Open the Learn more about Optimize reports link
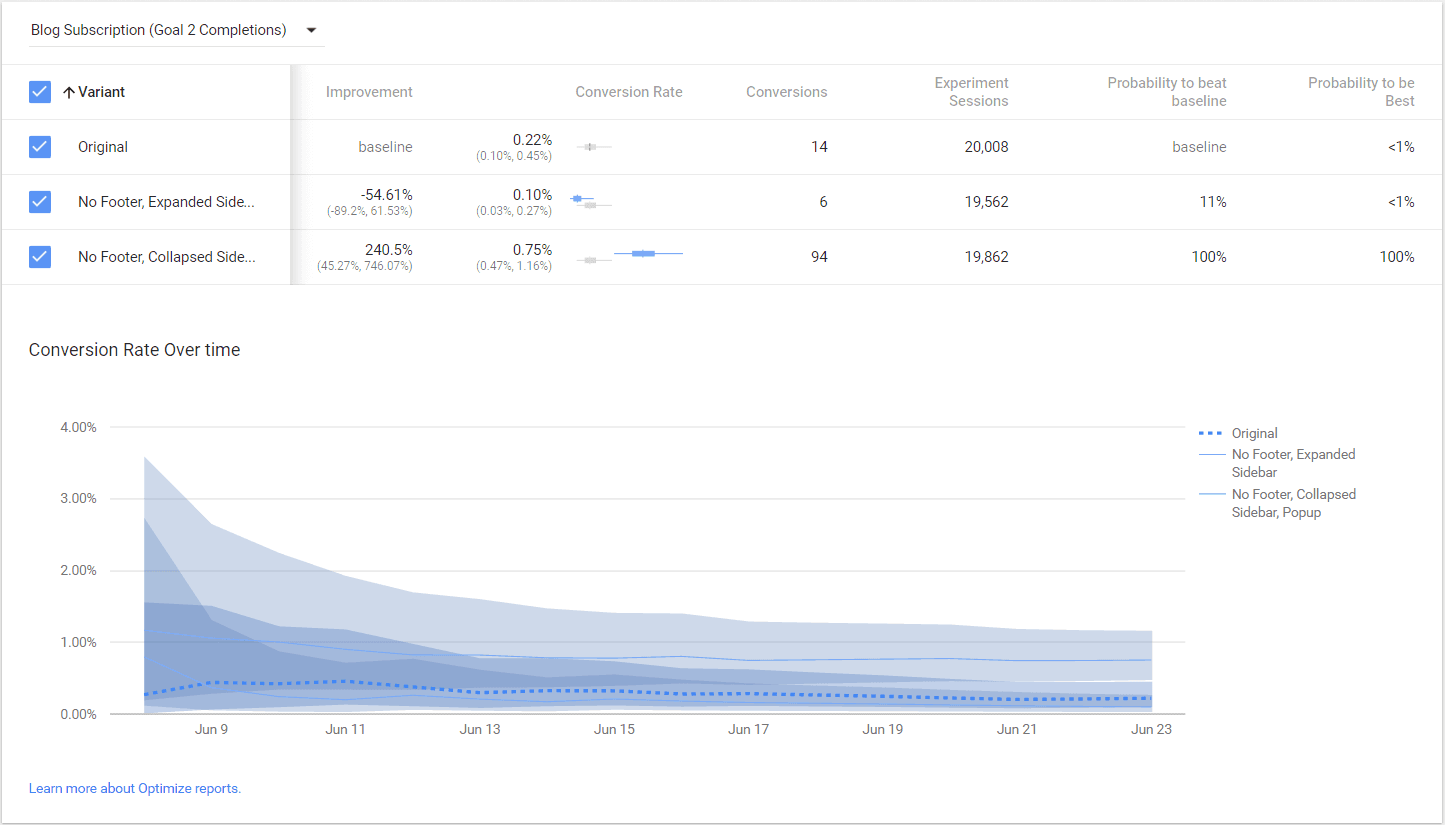Image resolution: width=1445 pixels, height=825 pixels. 135,788
